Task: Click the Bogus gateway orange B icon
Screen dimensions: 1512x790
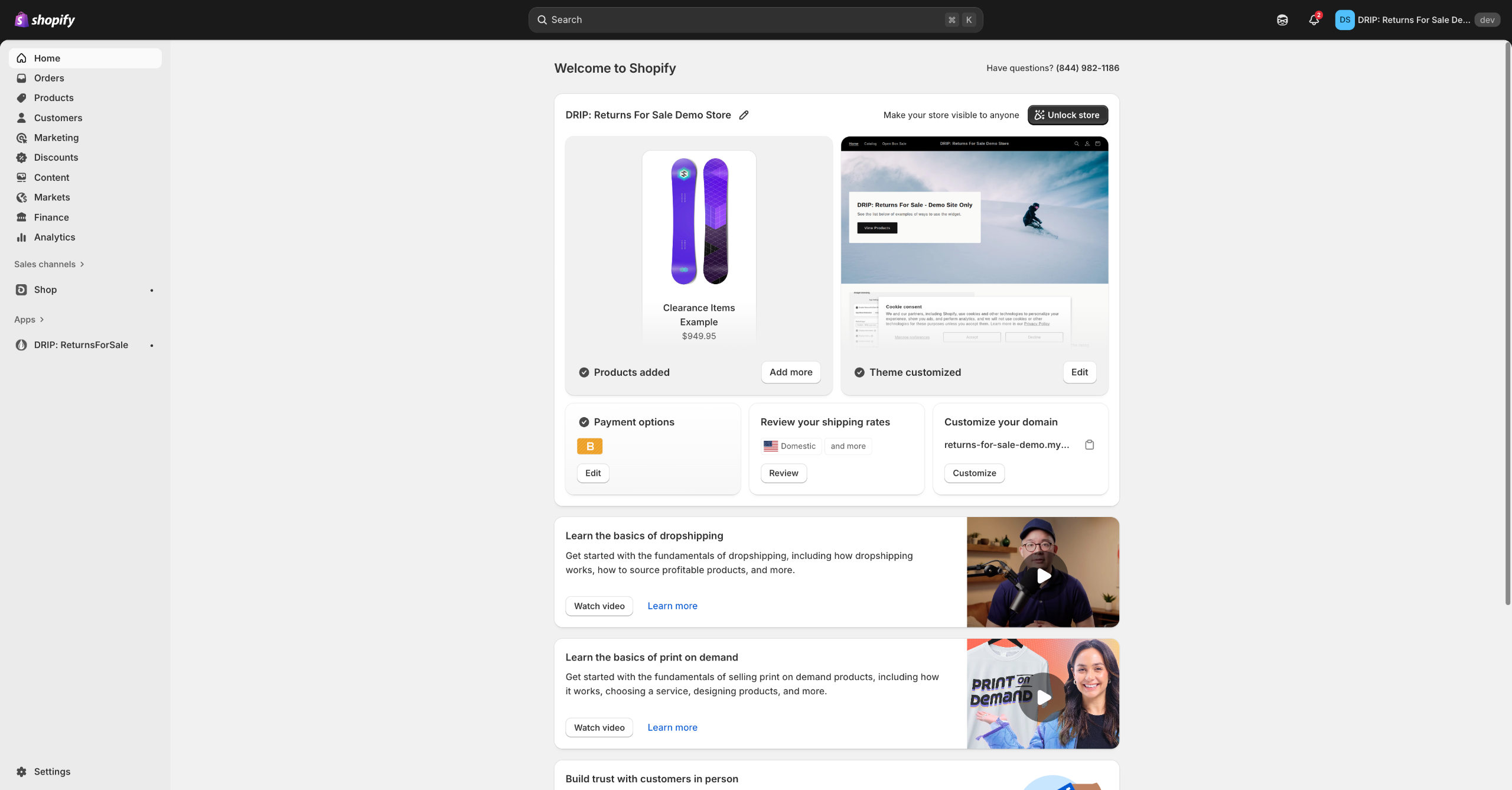Action: click(x=589, y=446)
